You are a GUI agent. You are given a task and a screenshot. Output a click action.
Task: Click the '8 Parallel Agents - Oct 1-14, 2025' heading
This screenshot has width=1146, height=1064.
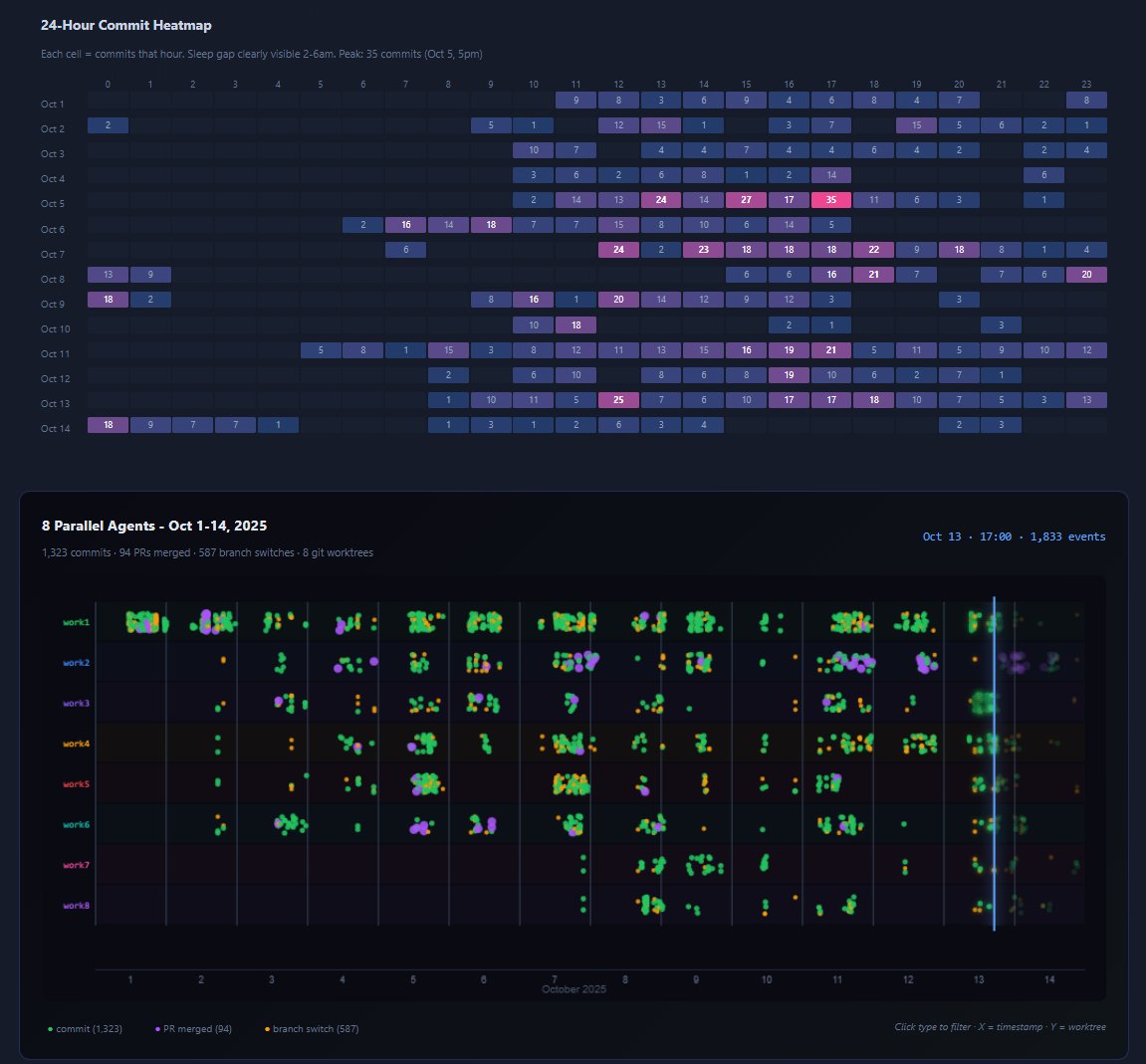154,526
